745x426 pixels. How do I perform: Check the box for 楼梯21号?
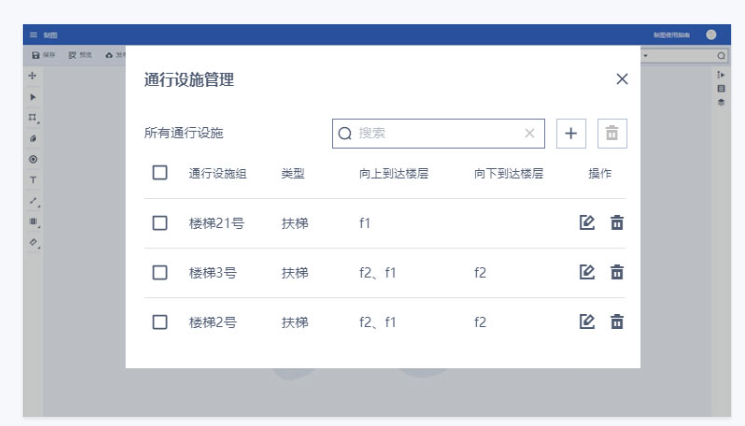coord(160,223)
